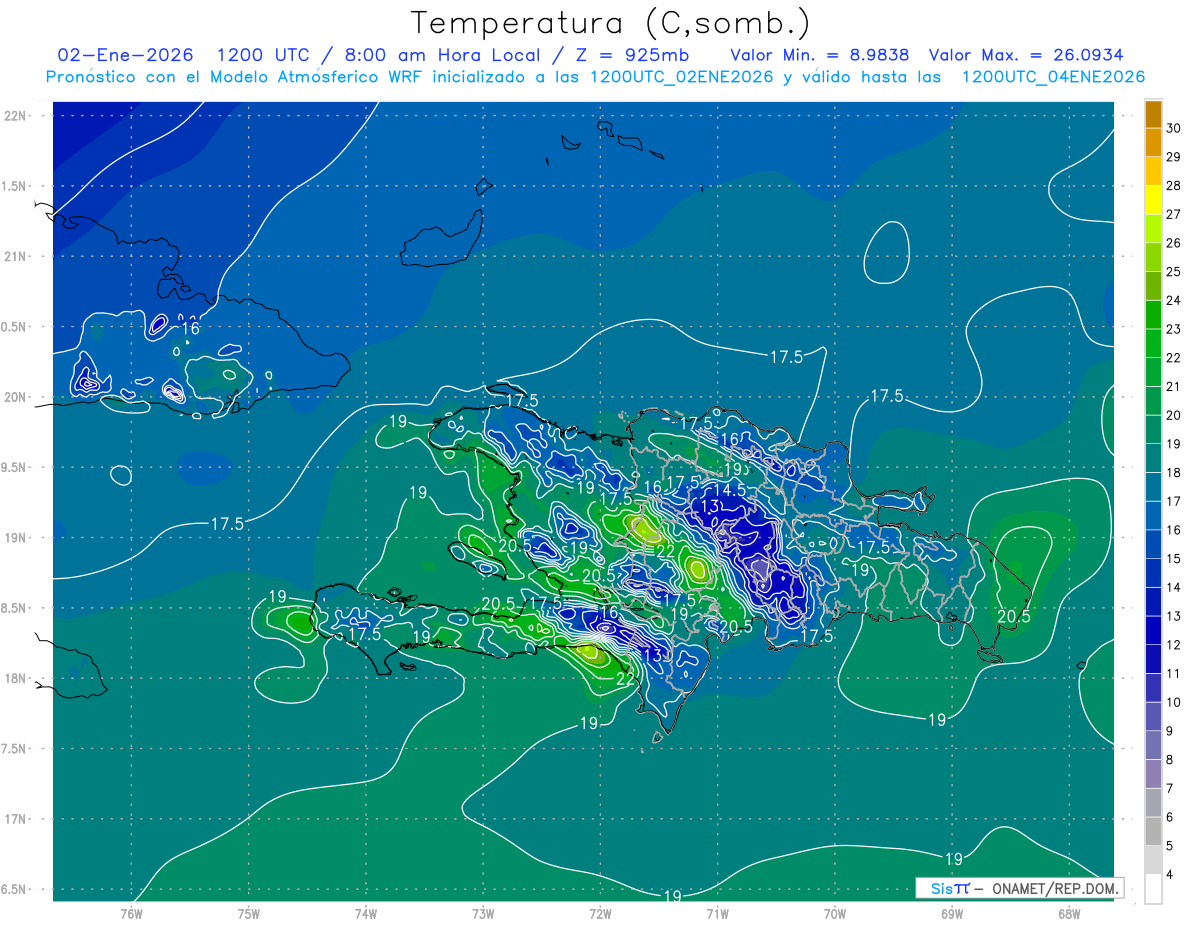Click the 76W longitude axis label
This screenshot has width=1200, height=927.
pos(131,913)
